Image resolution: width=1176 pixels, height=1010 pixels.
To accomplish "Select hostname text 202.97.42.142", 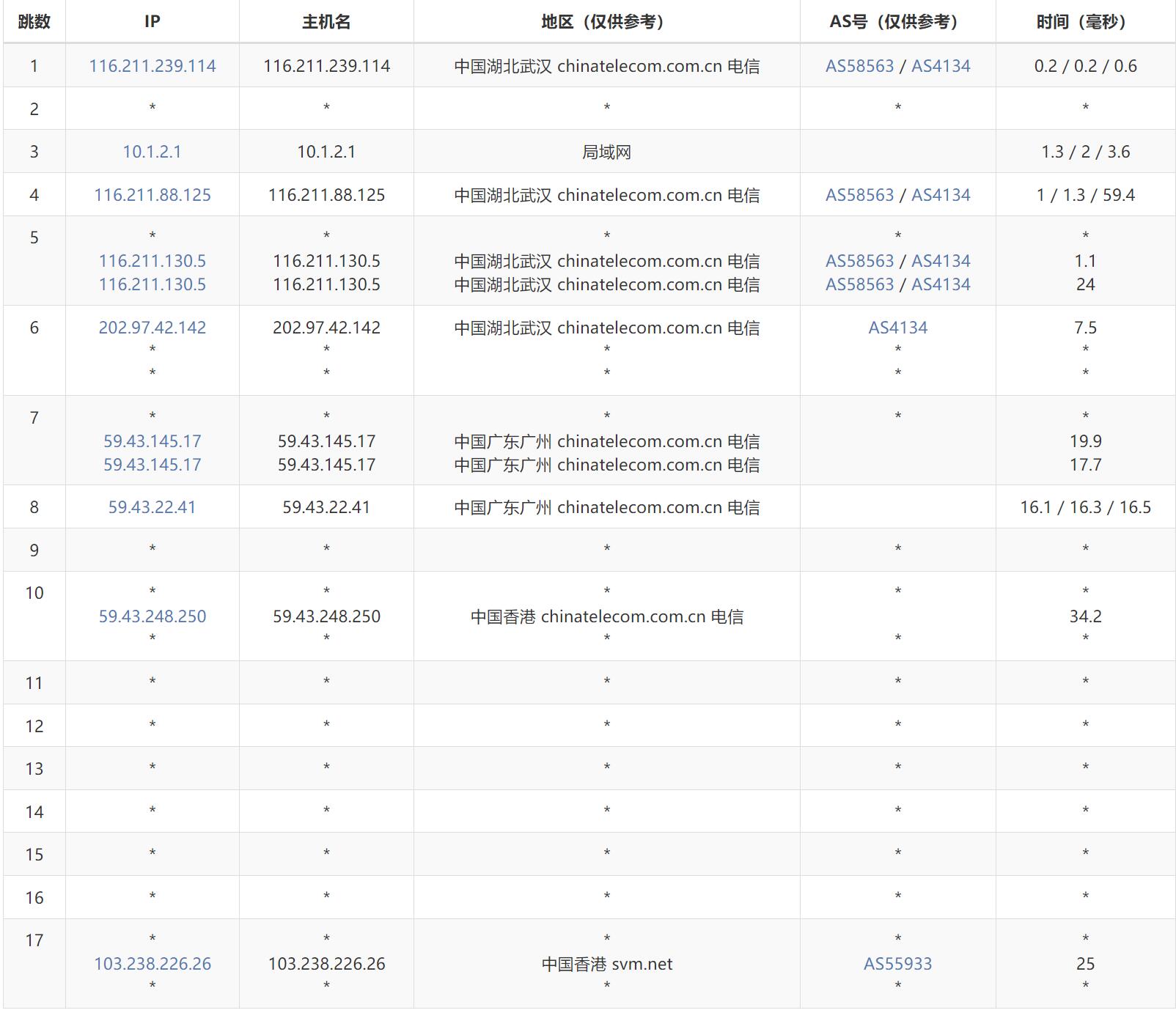I will [x=326, y=328].
